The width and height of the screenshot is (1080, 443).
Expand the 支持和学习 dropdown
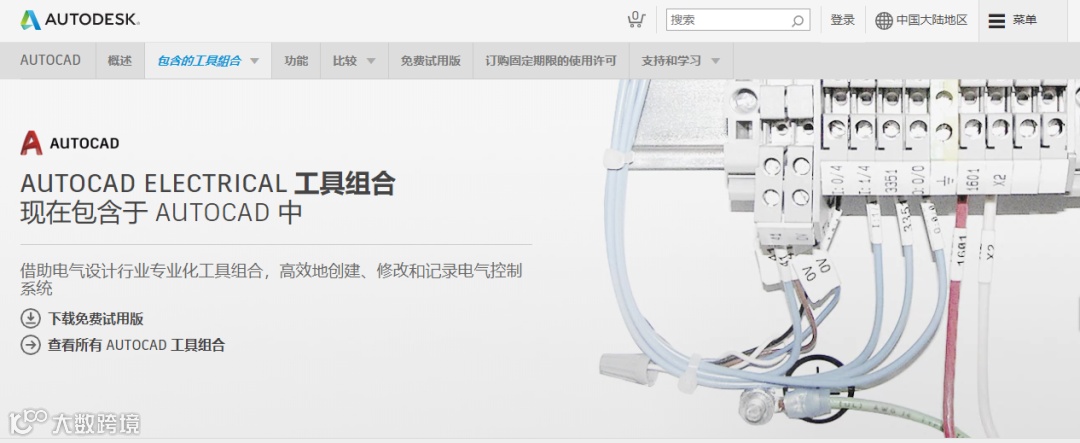pyautogui.click(x=681, y=61)
